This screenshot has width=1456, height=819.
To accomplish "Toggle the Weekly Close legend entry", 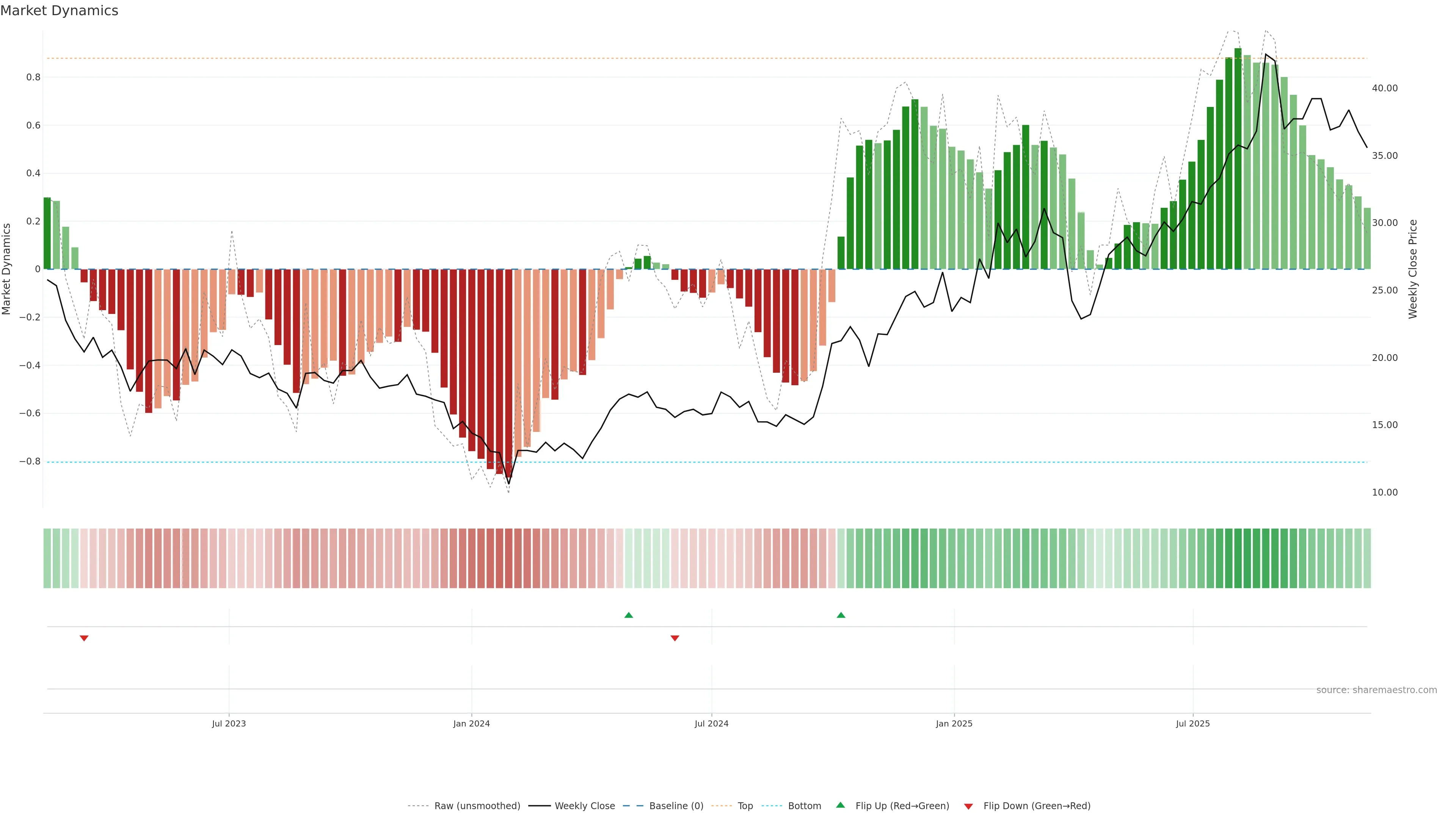I will click(x=584, y=806).
